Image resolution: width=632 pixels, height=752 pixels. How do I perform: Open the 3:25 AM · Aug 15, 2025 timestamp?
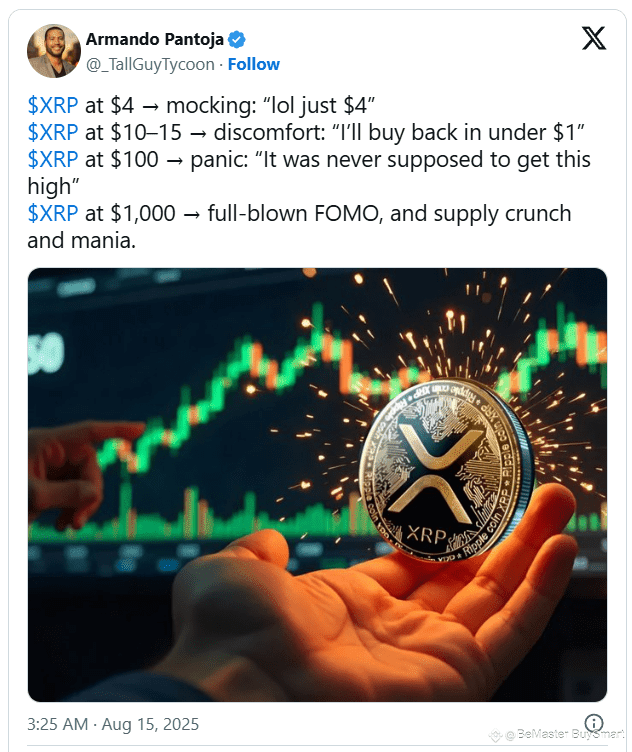113,724
